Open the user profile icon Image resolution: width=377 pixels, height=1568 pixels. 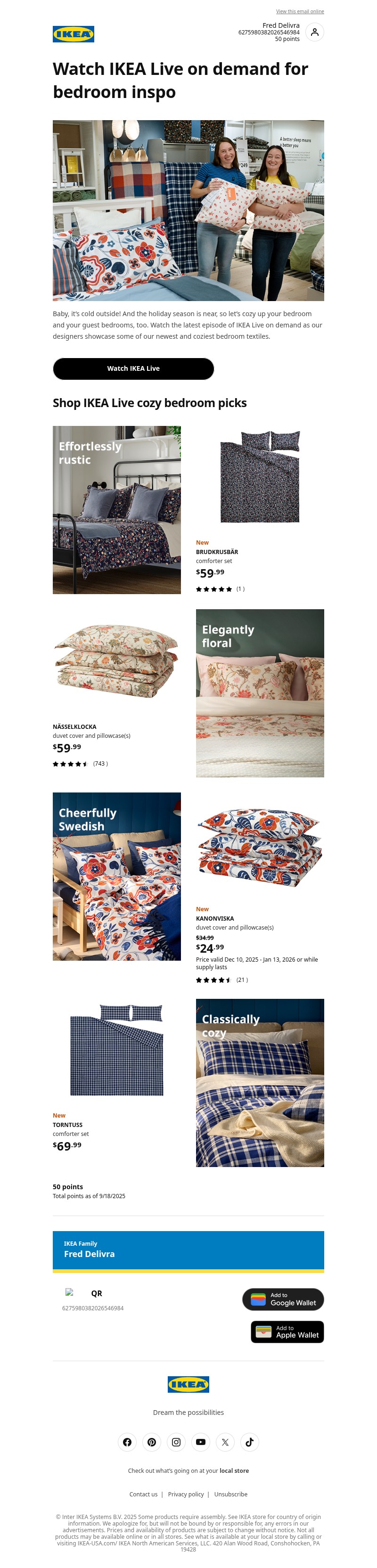tap(314, 32)
